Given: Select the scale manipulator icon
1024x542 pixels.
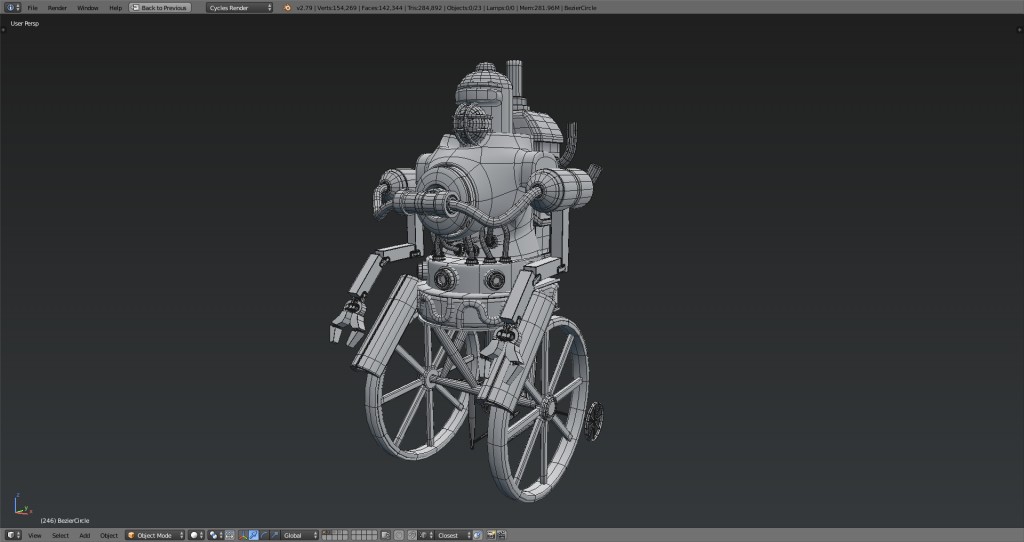Looking at the screenshot, I should [x=273, y=535].
